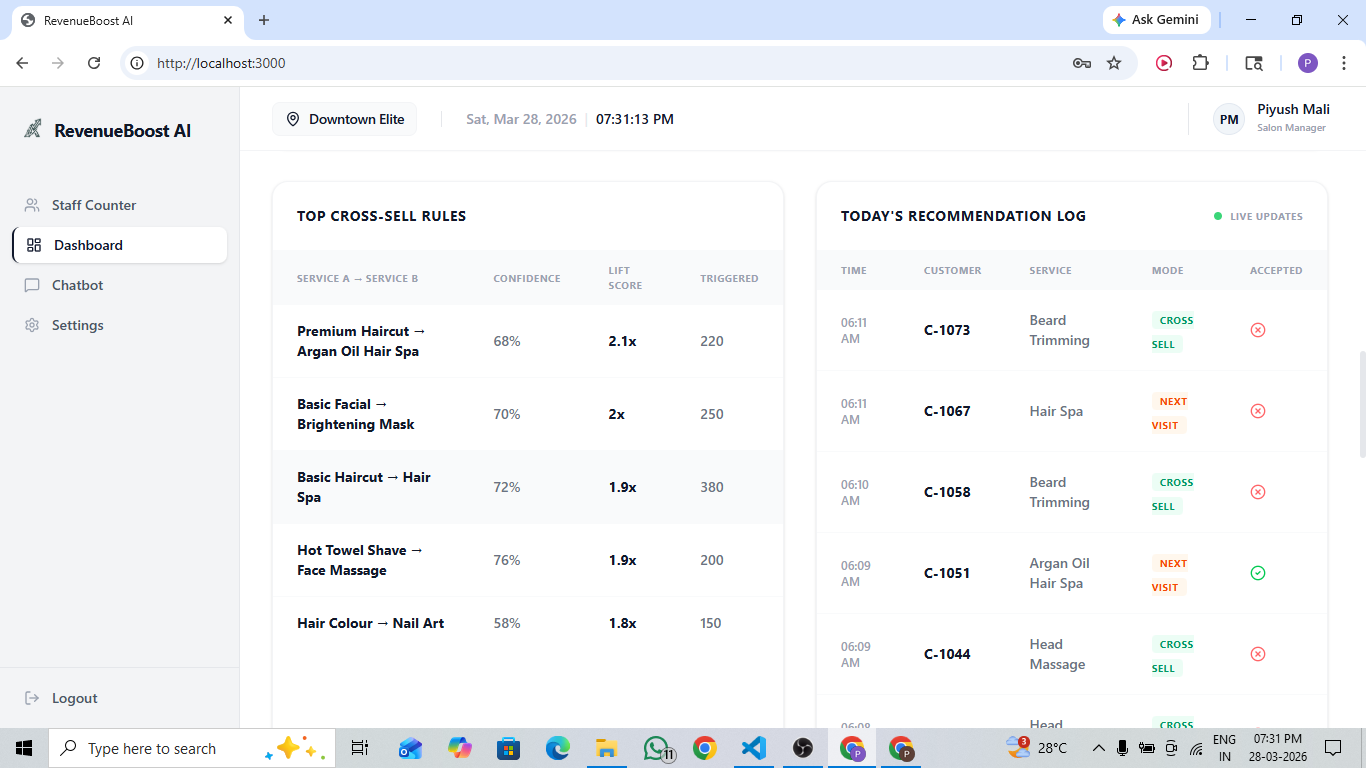The image size is (1366, 768).
Task: Click the Windows taskbar search box
Action: coord(192,748)
